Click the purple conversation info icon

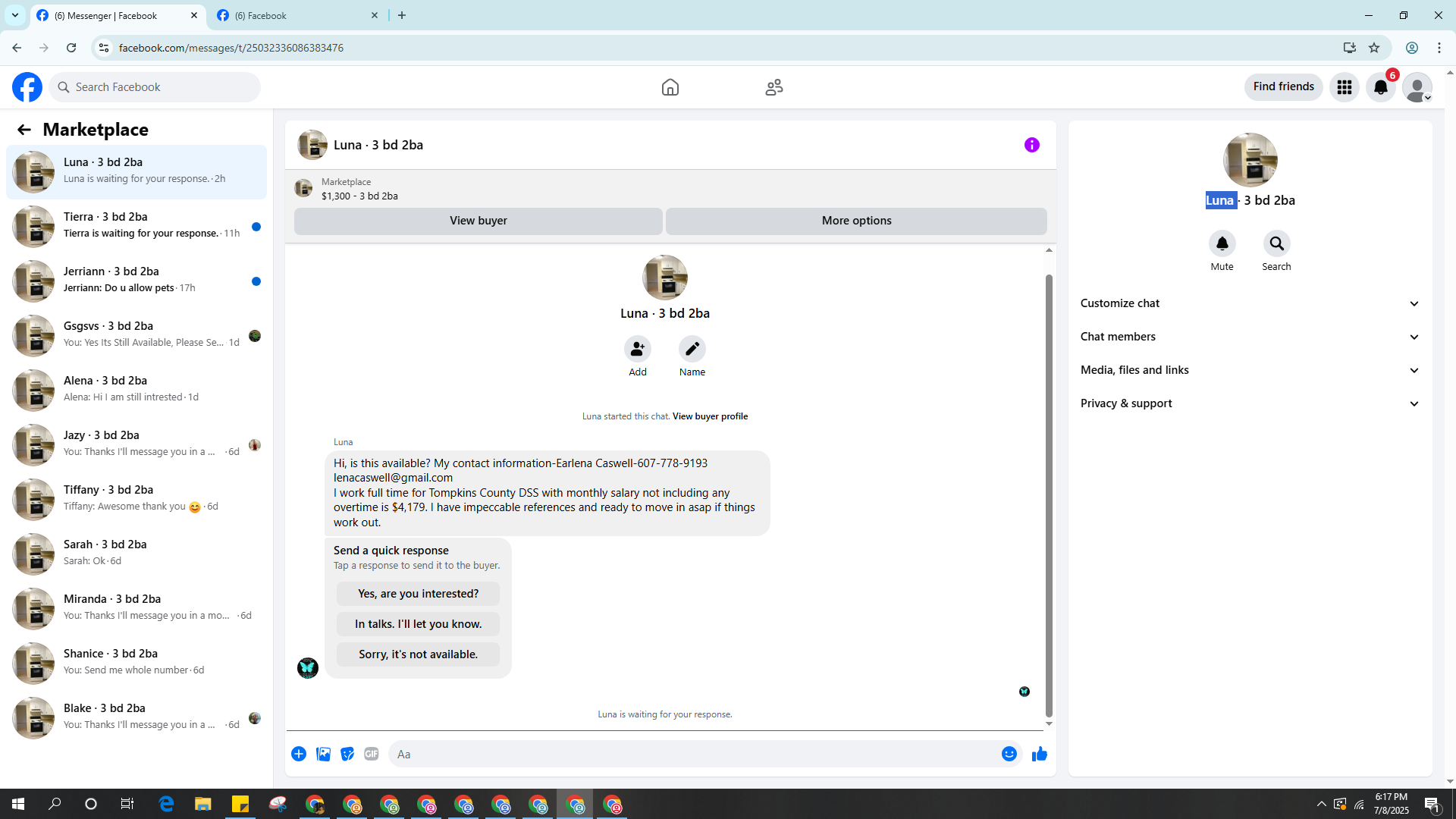pyautogui.click(x=1031, y=145)
